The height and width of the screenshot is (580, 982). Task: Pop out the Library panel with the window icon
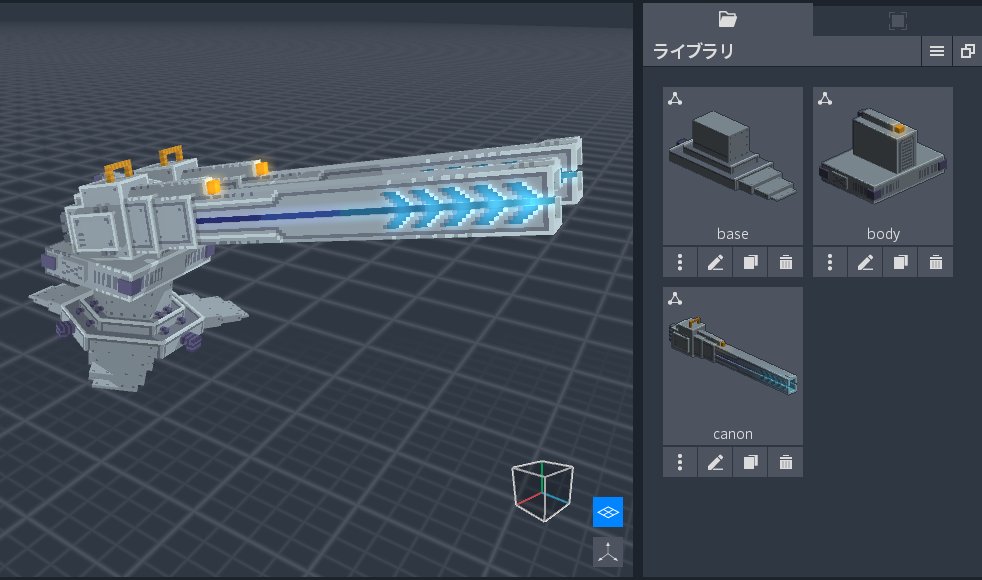966,50
